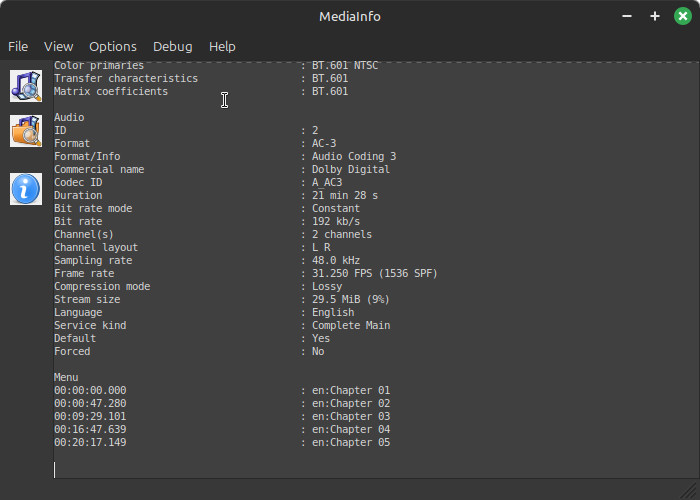The width and height of the screenshot is (700, 500).
Task: Click 'en:Chapter 02' entry
Action: coord(351,403)
